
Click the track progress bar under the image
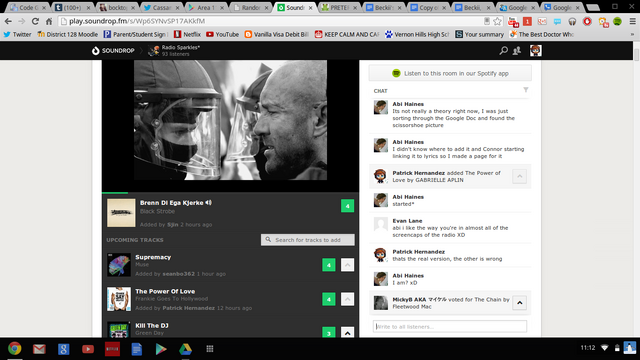230,192
